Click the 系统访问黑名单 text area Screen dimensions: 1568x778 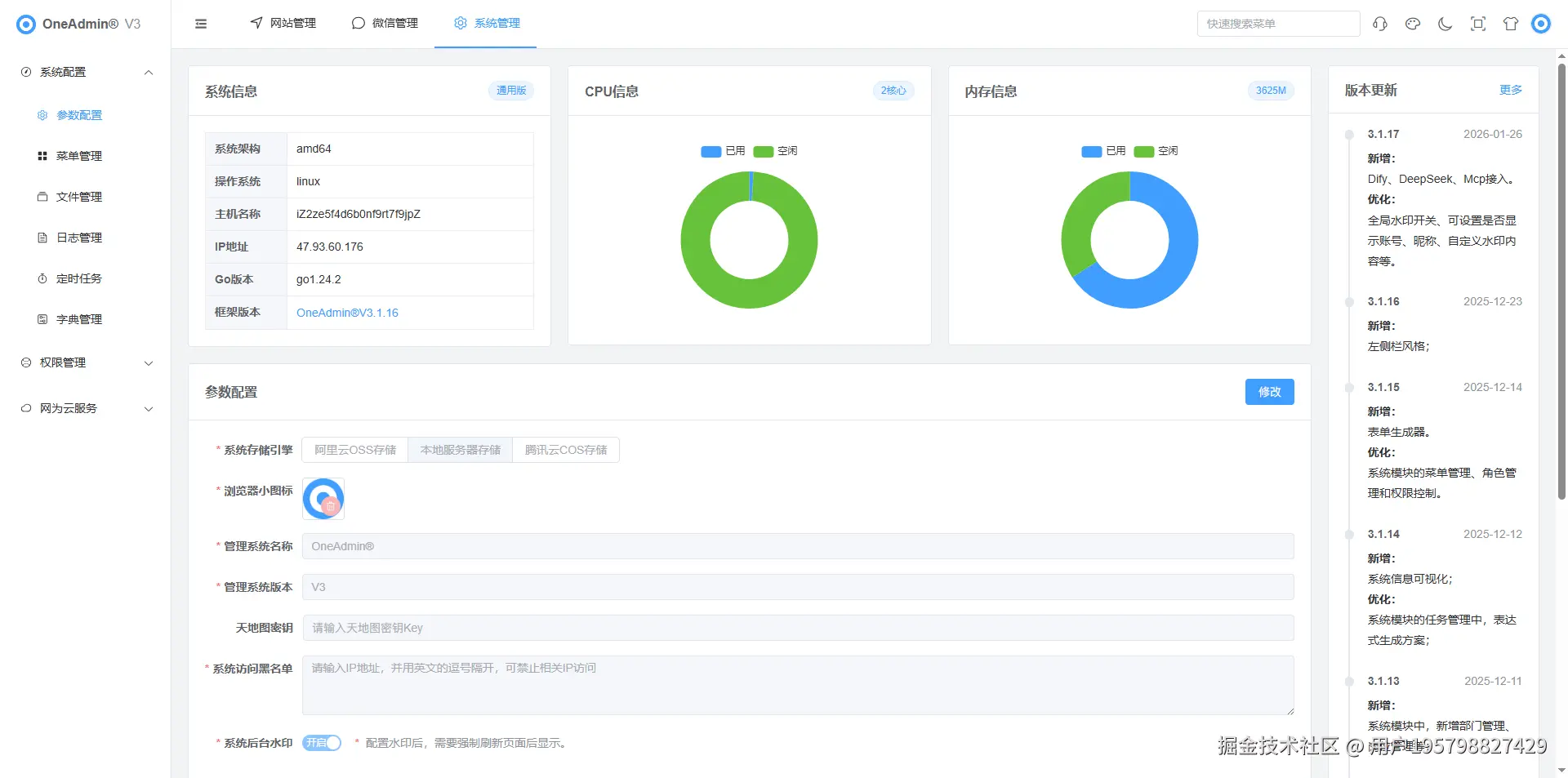[798, 685]
